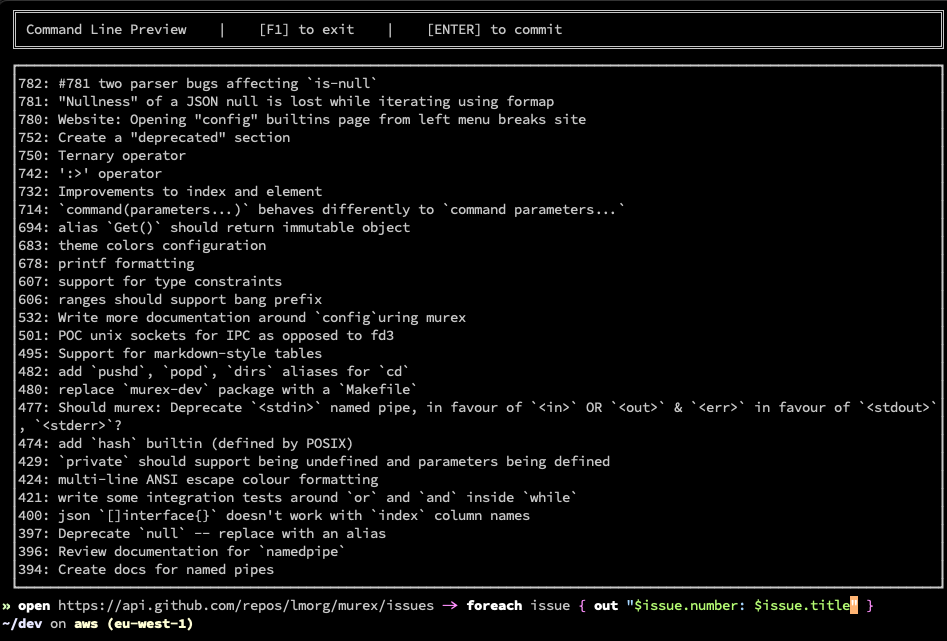Image resolution: width=947 pixels, height=641 pixels.
Task: Click the highlighted cursor after $issue.title
Action: click(854, 605)
